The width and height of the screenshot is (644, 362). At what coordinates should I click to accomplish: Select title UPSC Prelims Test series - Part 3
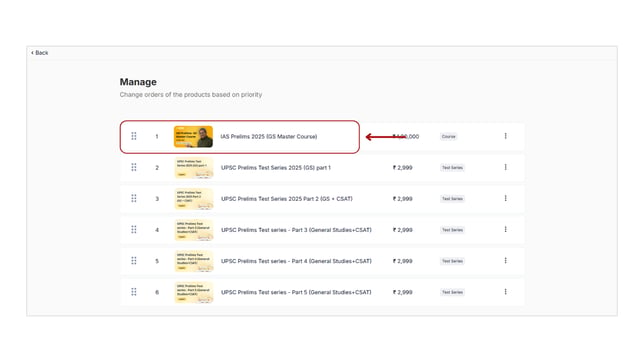pos(296,230)
